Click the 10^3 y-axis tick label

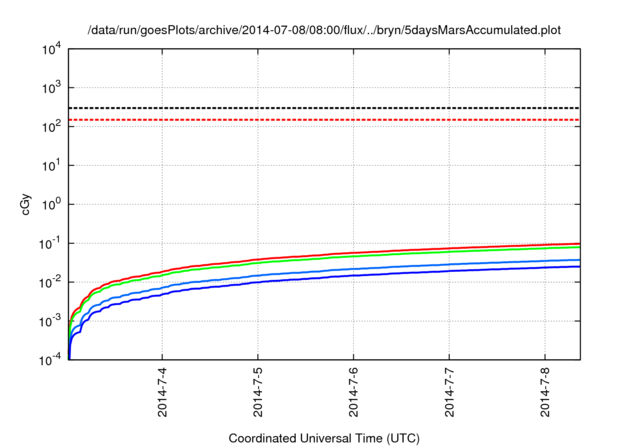[x=52, y=87]
